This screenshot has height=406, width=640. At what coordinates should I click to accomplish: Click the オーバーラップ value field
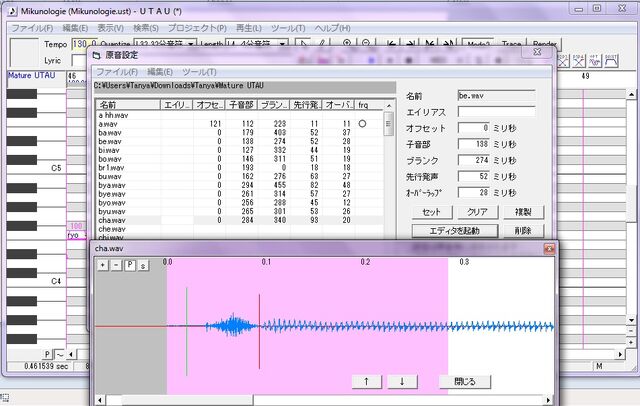473,193
